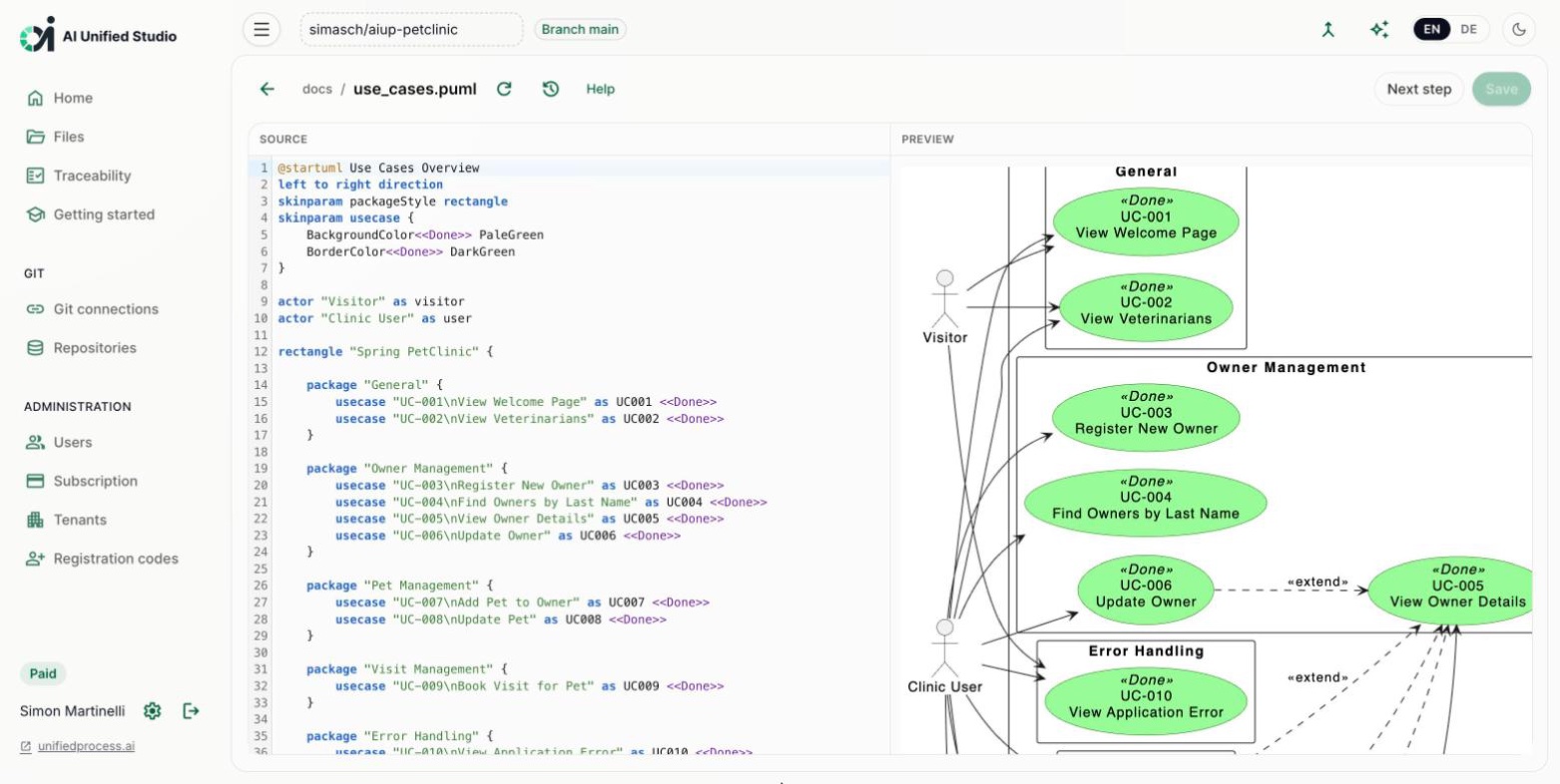
Task: Click the Users people icon
Action: pyautogui.click(x=35, y=442)
